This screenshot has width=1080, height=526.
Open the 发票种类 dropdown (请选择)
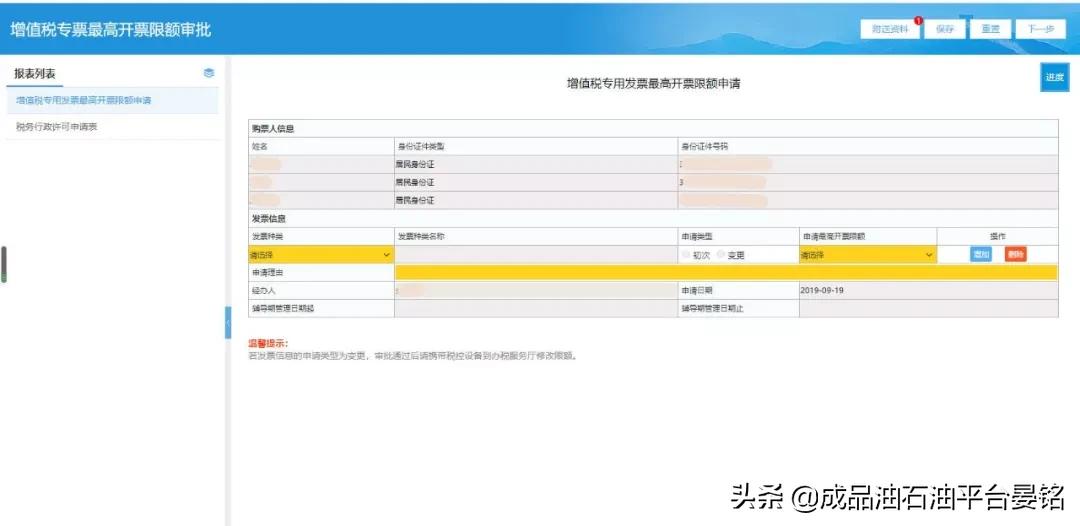tap(321, 255)
